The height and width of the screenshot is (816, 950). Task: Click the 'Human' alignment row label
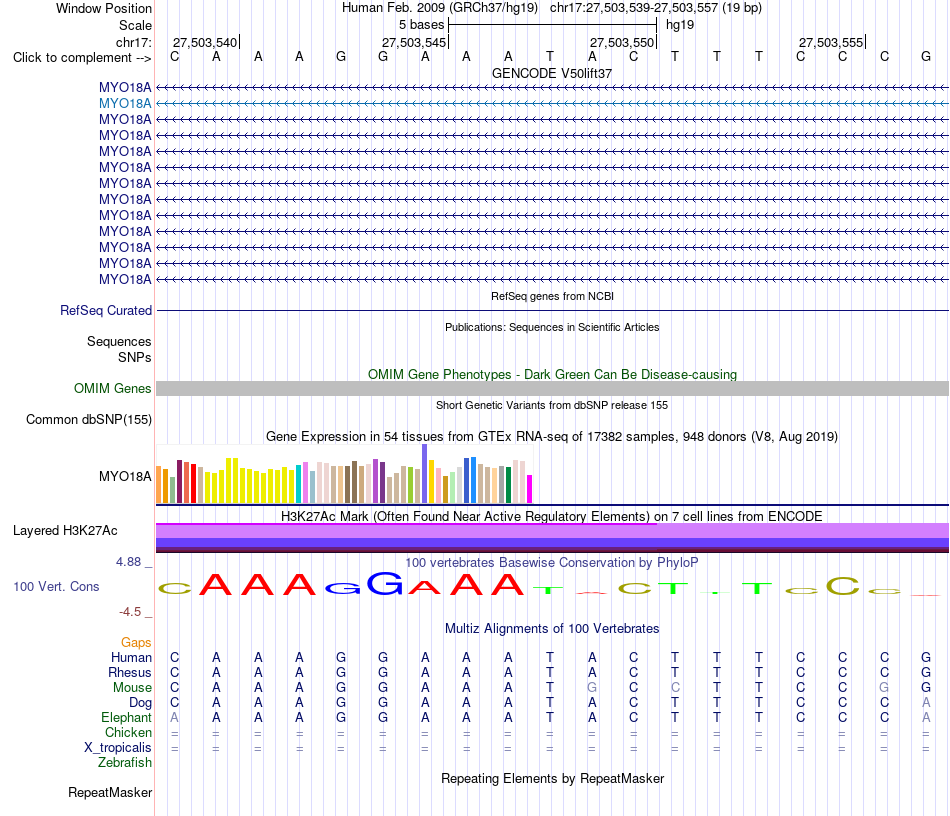131,657
